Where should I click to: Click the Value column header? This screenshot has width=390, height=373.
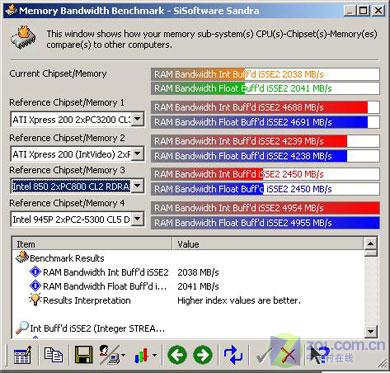267,244
